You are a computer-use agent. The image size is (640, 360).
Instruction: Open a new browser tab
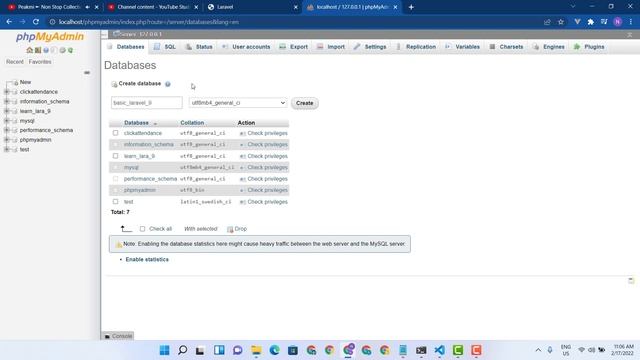(411, 7)
